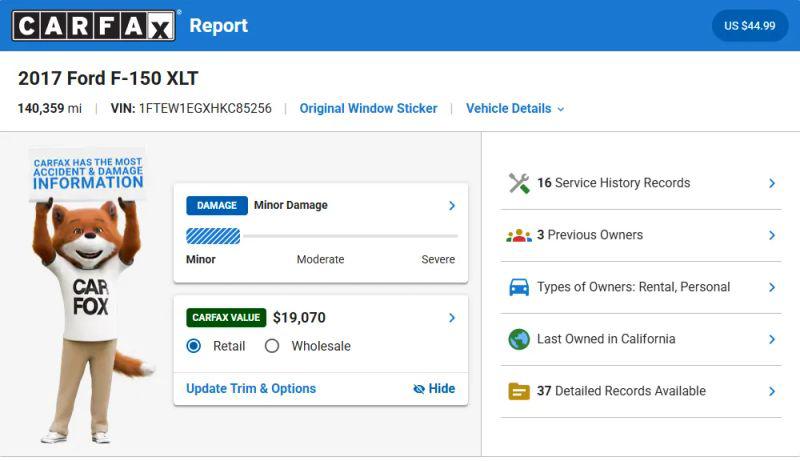Click the Report heading text

click(218, 25)
